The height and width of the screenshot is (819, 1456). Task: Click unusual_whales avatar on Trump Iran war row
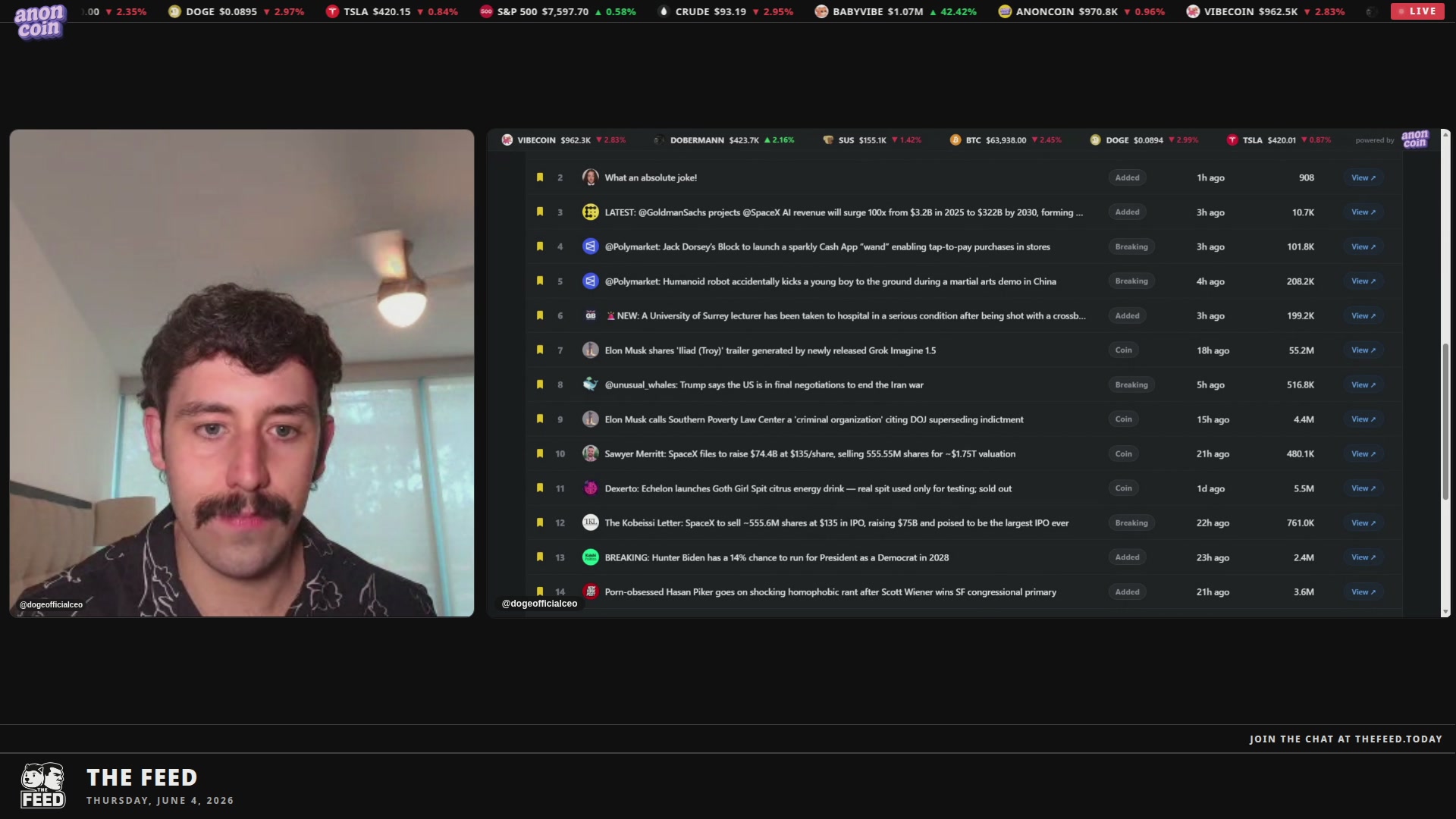pyautogui.click(x=590, y=384)
